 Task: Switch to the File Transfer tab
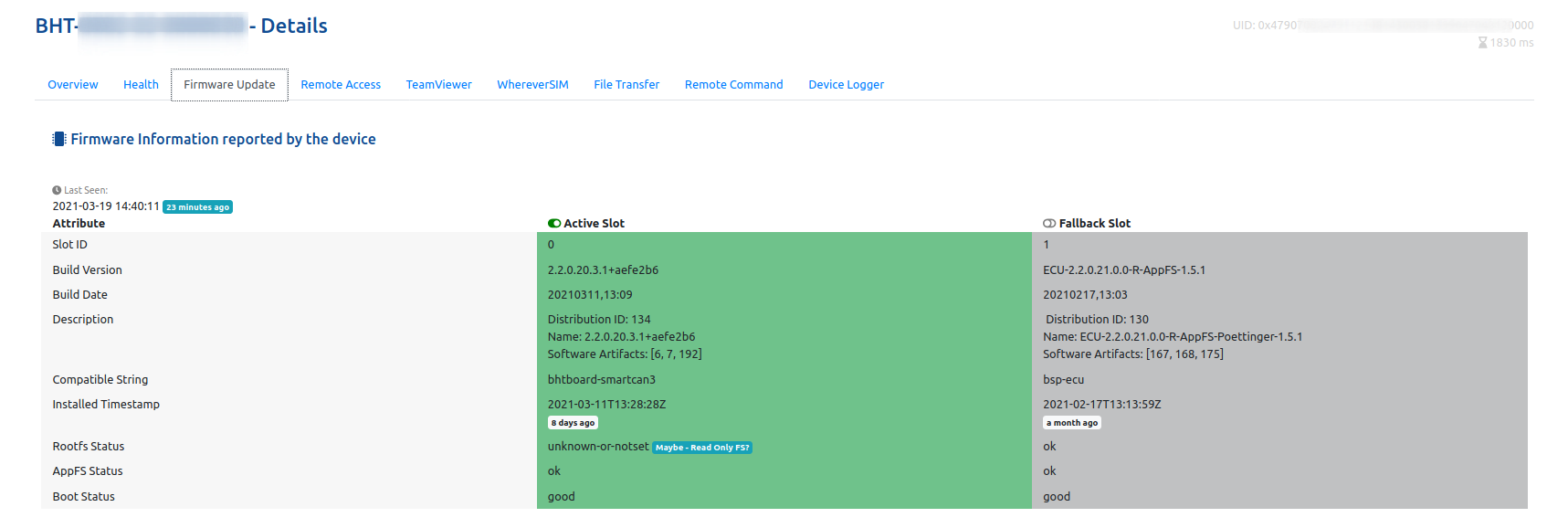(626, 85)
